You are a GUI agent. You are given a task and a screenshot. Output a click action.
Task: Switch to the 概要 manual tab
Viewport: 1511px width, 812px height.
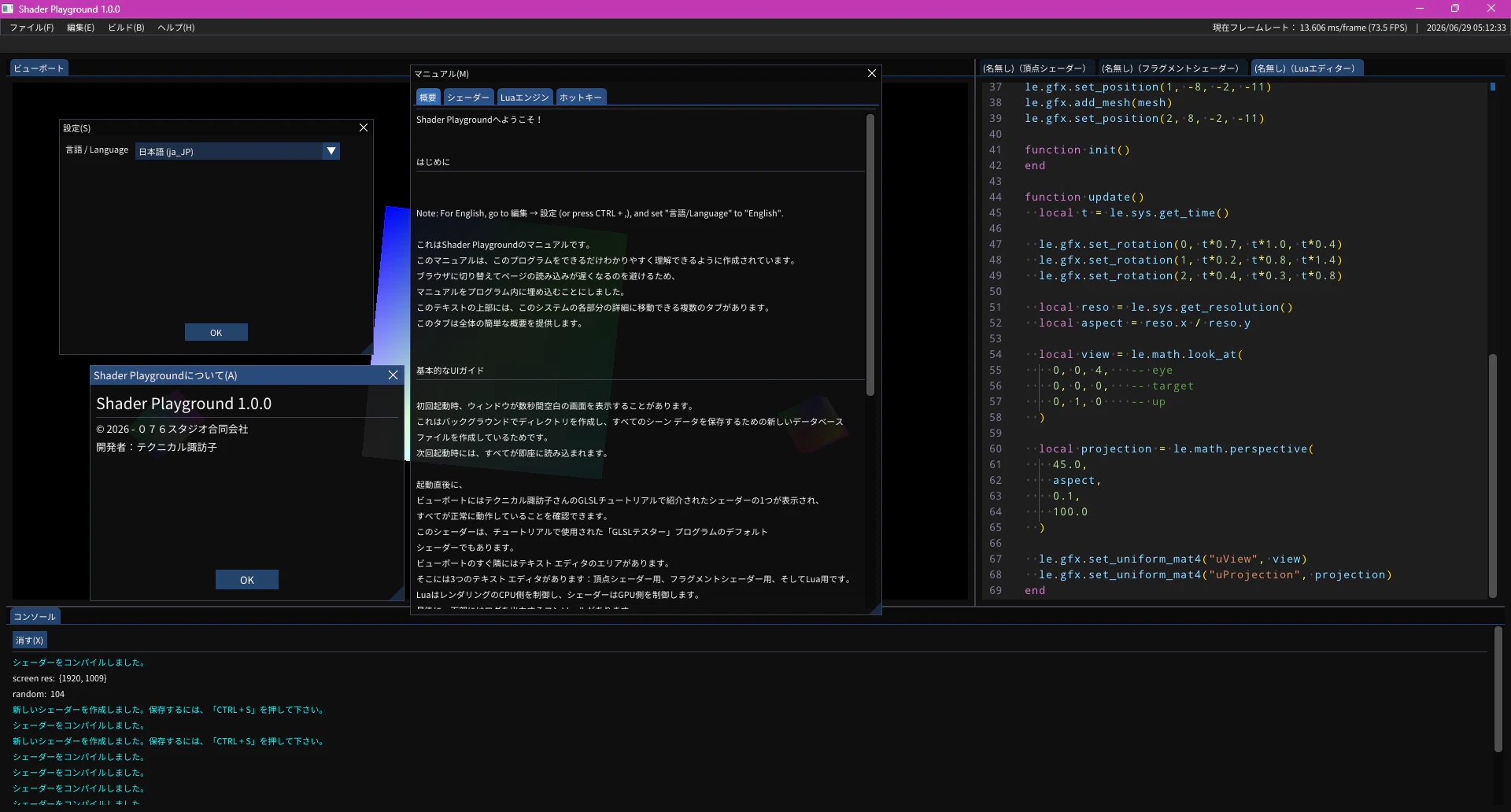click(x=428, y=98)
